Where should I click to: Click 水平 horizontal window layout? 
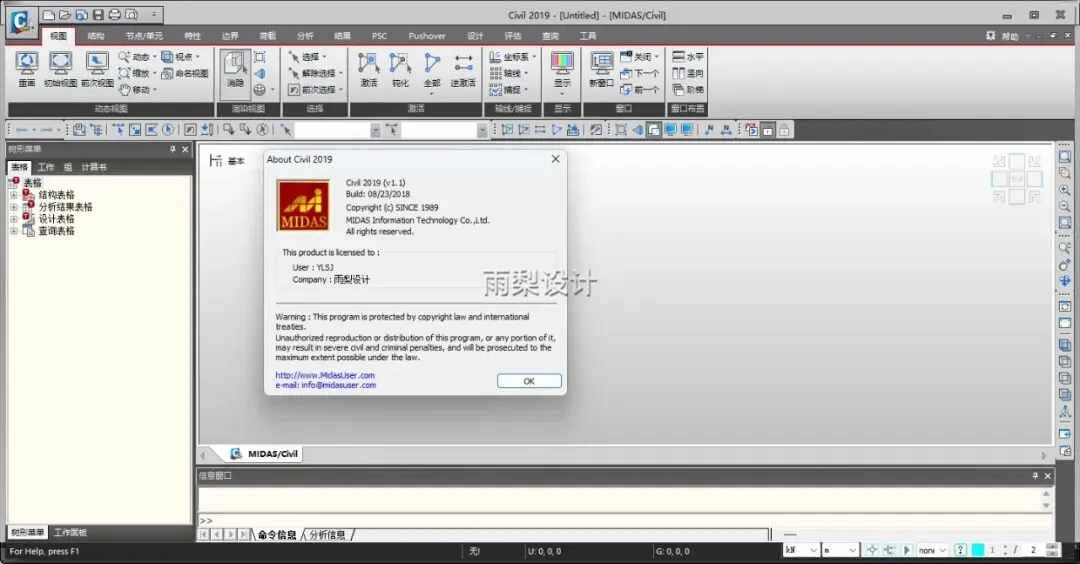pyautogui.click(x=688, y=56)
